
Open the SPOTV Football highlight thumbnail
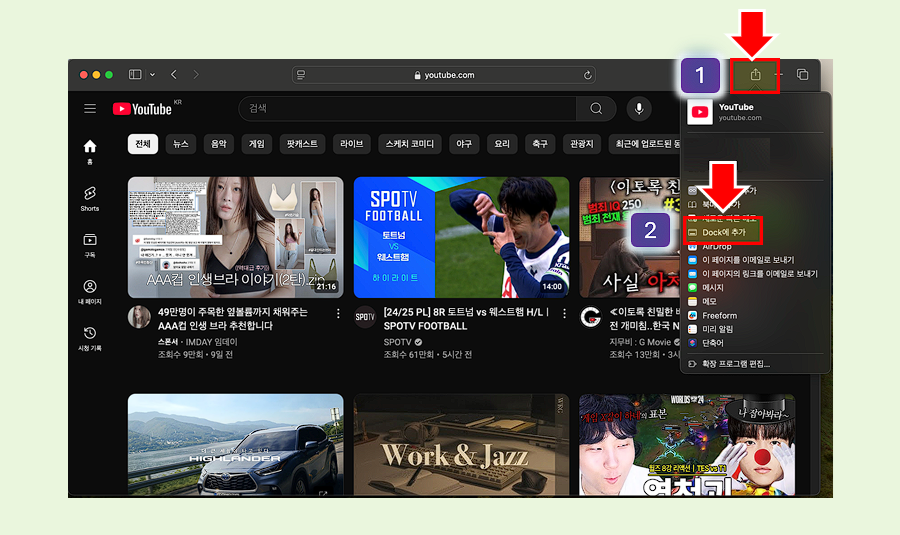pos(461,237)
